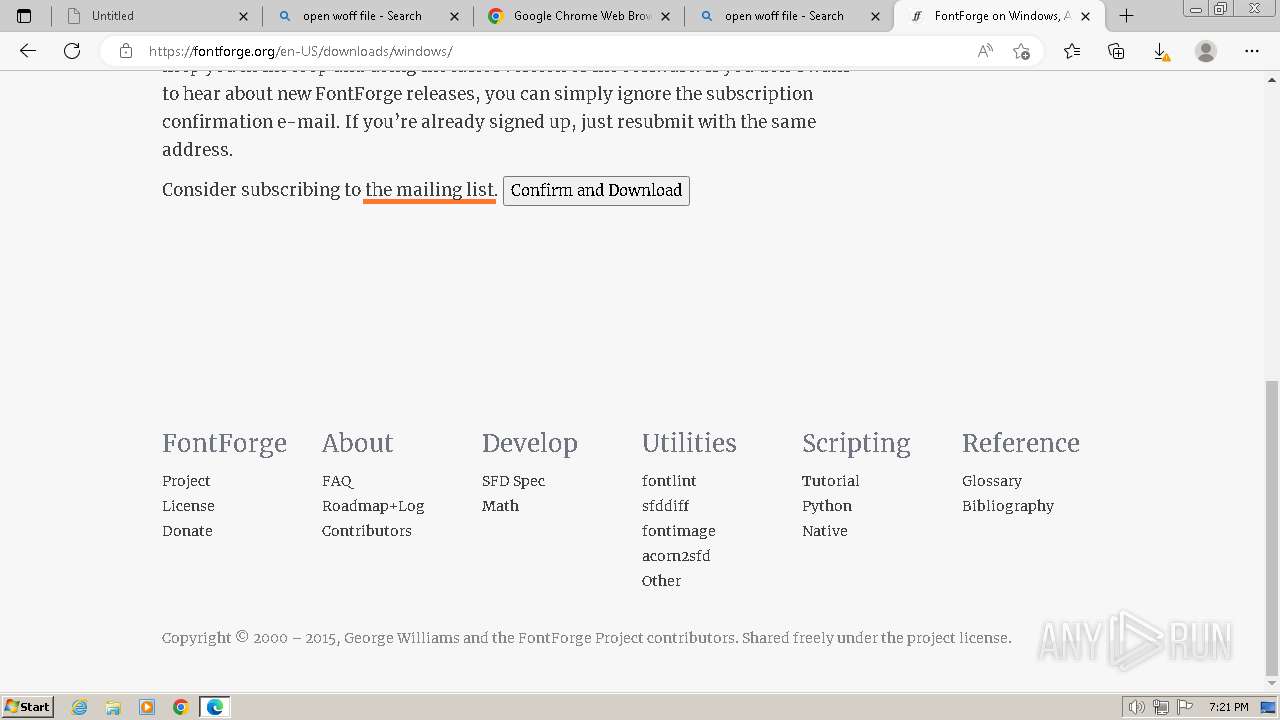Open the Scripting Tutorial link
Viewport: 1280px width, 720px height.
tap(830, 481)
